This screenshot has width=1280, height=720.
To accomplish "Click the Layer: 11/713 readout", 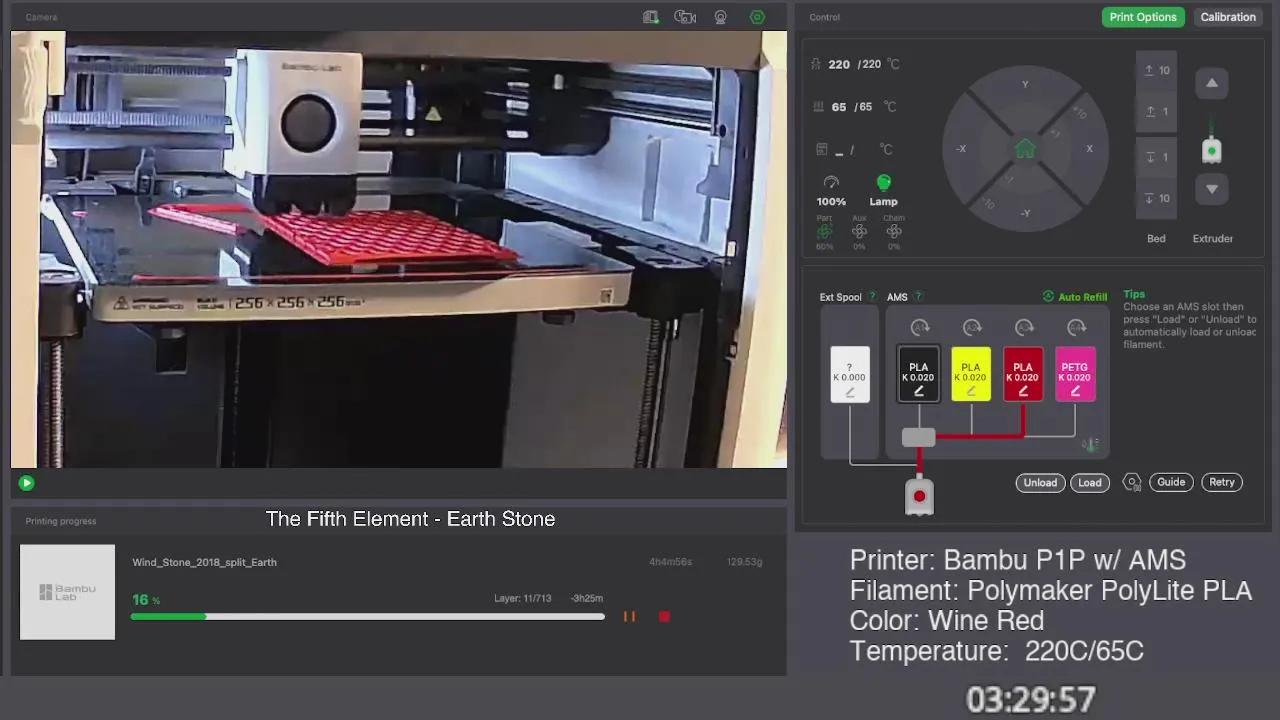I will point(523,599).
